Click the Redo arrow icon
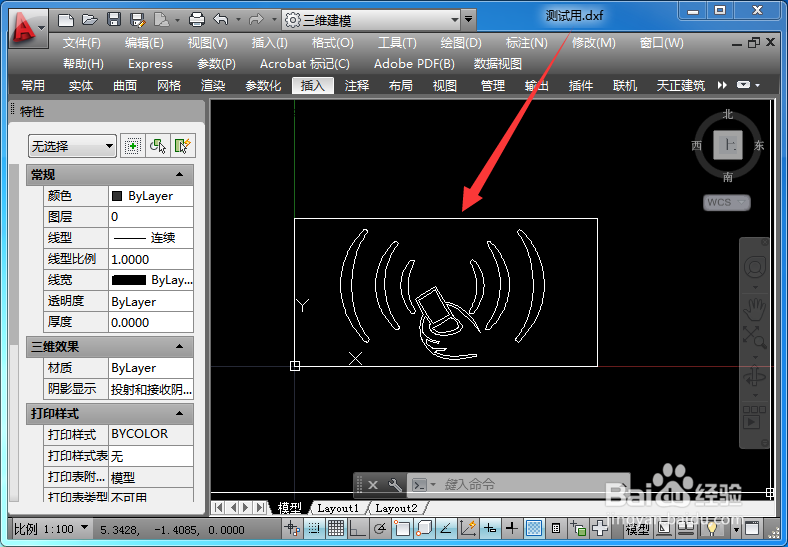The width and height of the screenshot is (788, 547). [x=256, y=20]
